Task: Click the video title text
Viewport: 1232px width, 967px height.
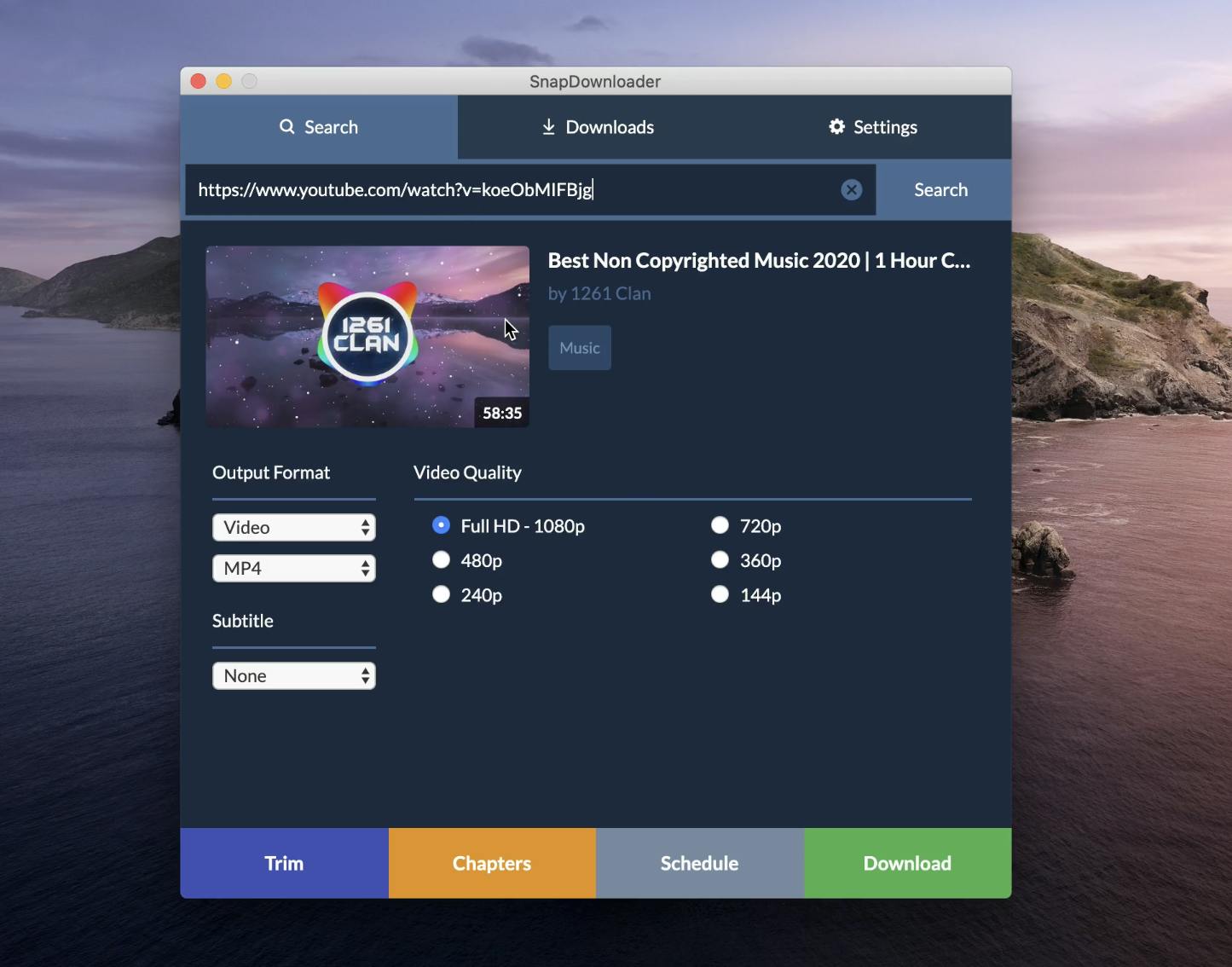Action: pyautogui.click(x=759, y=260)
